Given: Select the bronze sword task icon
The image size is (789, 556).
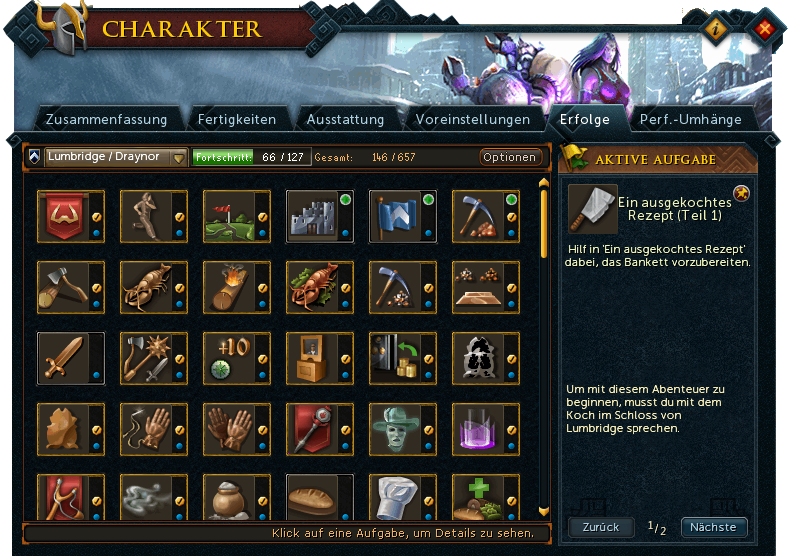Looking at the screenshot, I should [71, 358].
